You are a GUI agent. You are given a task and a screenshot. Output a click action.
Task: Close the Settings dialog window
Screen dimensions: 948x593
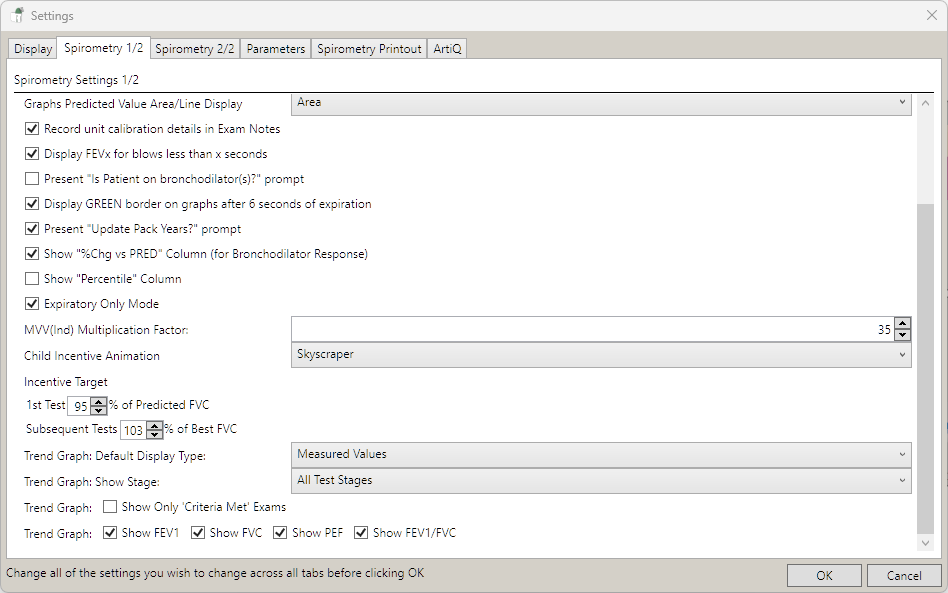pyautogui.click(x=931, y=15)
